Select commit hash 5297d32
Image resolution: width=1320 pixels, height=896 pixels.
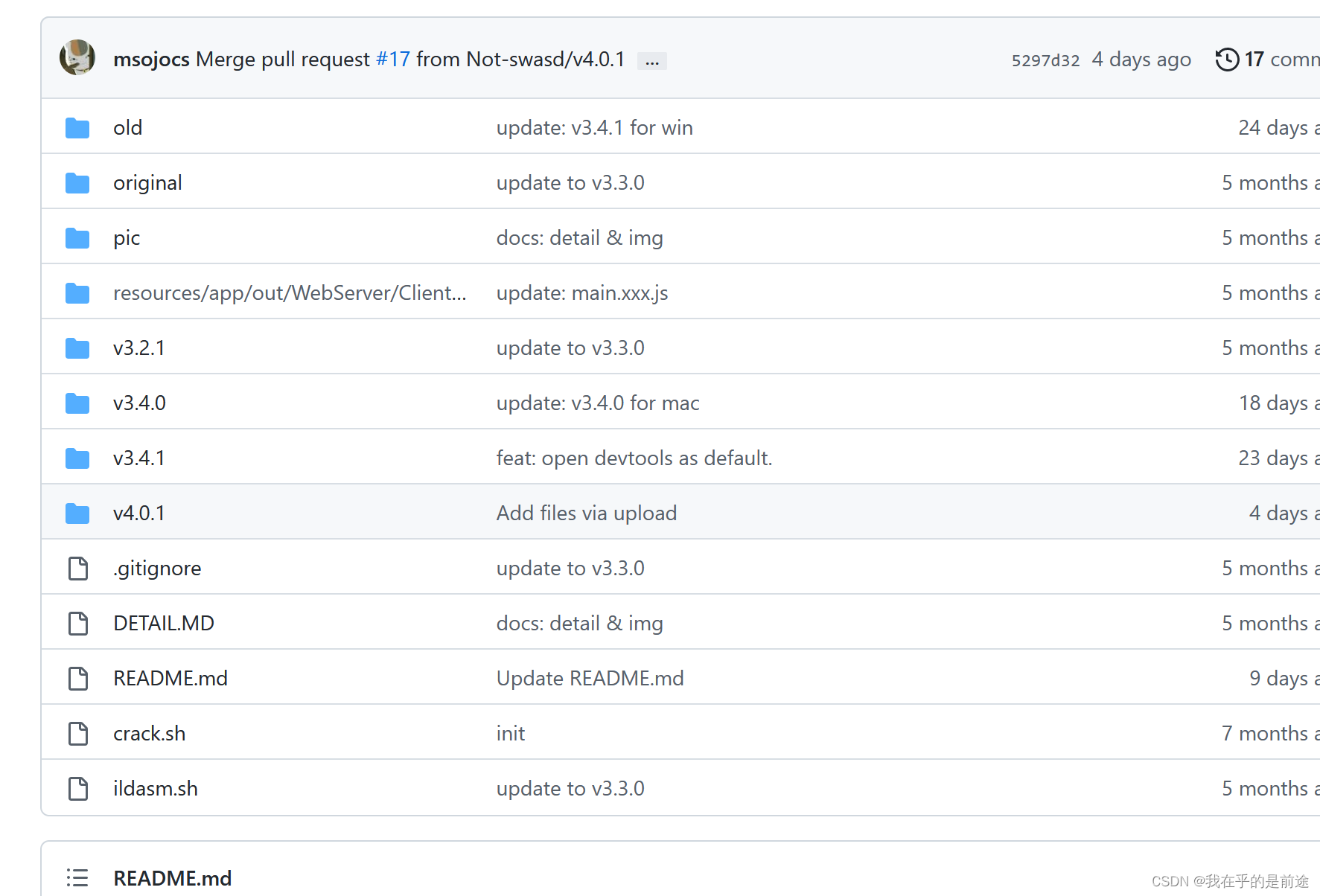tap(1045, 60)
